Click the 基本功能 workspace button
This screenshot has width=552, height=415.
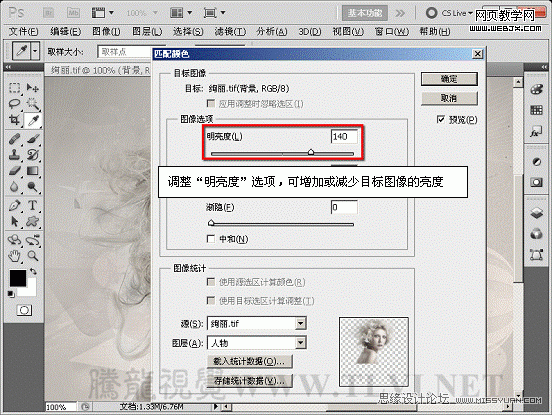pyautogui.click(x=365, y=13)
